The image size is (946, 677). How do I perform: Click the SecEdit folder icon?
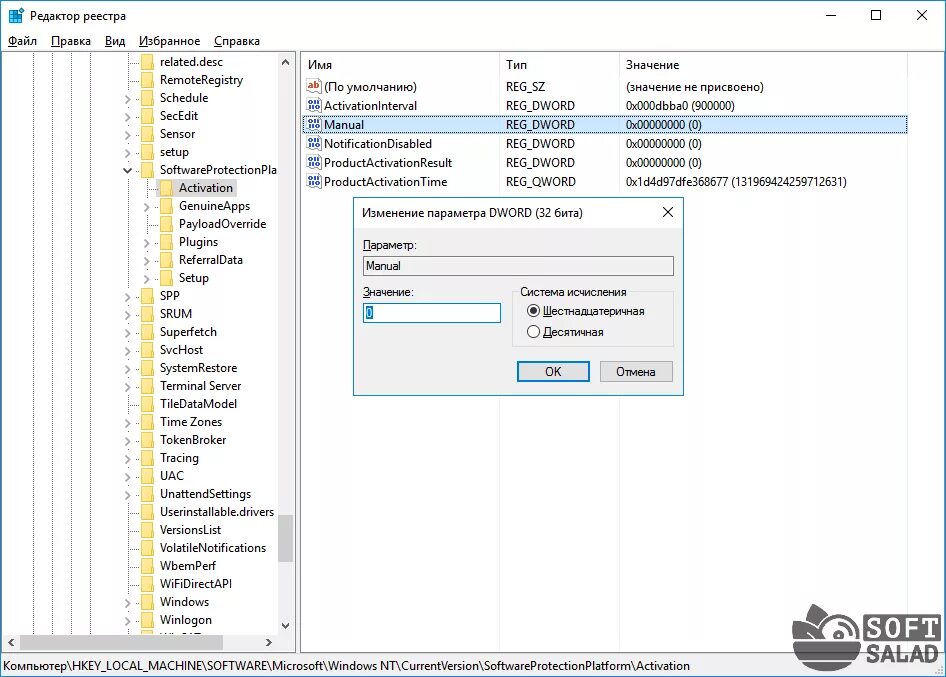point(147,116)
